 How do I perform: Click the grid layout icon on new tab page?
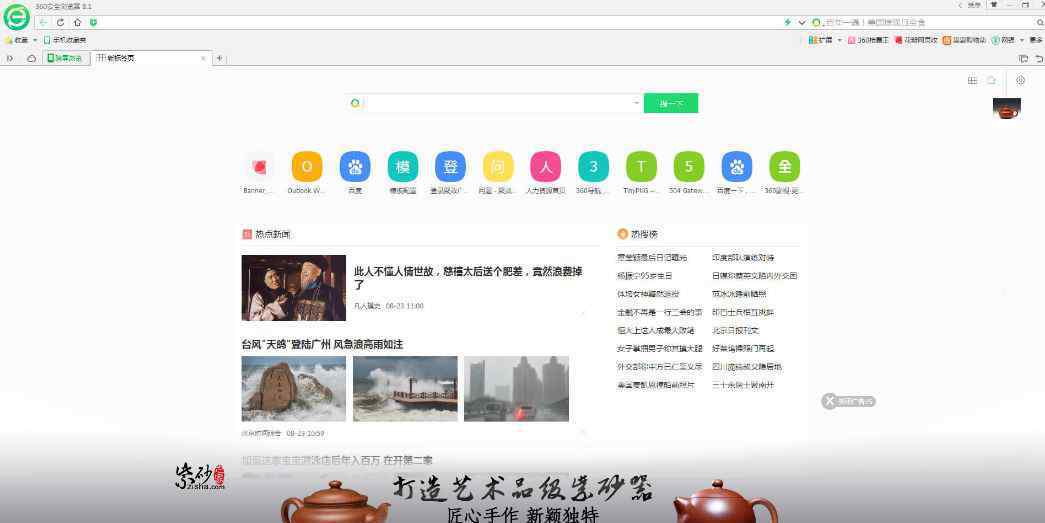pos(972,81)
